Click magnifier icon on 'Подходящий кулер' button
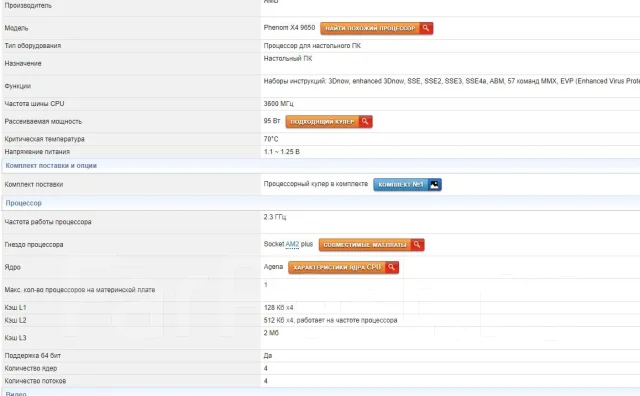This screenshot has height=396, width=640. (365, 121)
